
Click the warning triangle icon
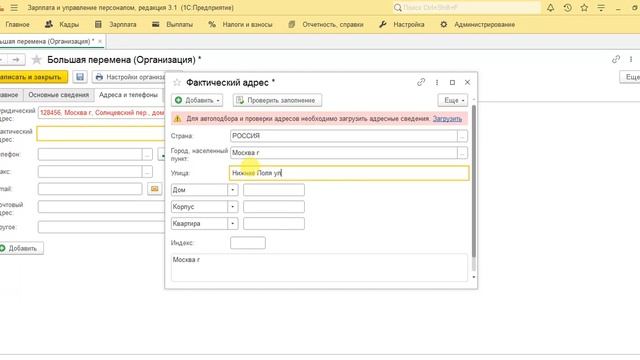[x=177, y=119]
